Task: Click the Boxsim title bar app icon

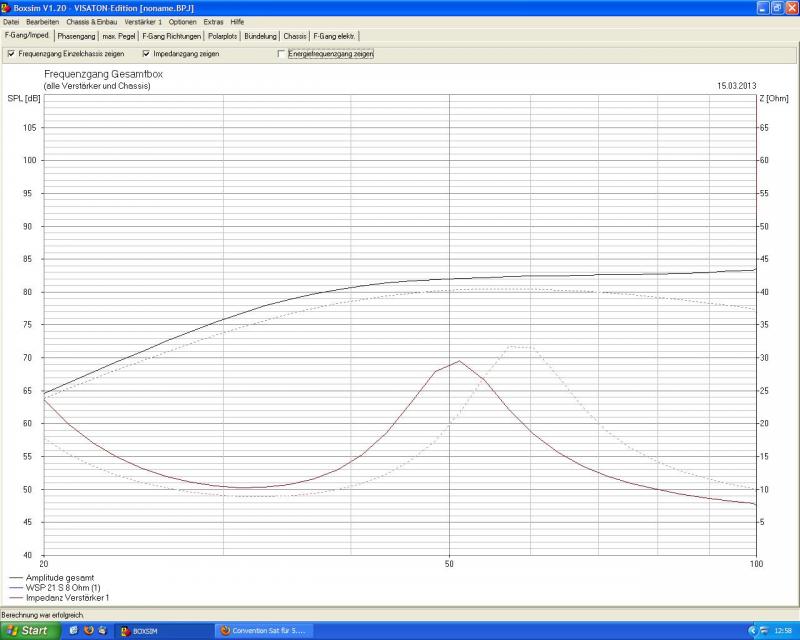Action: pos(6,7)
